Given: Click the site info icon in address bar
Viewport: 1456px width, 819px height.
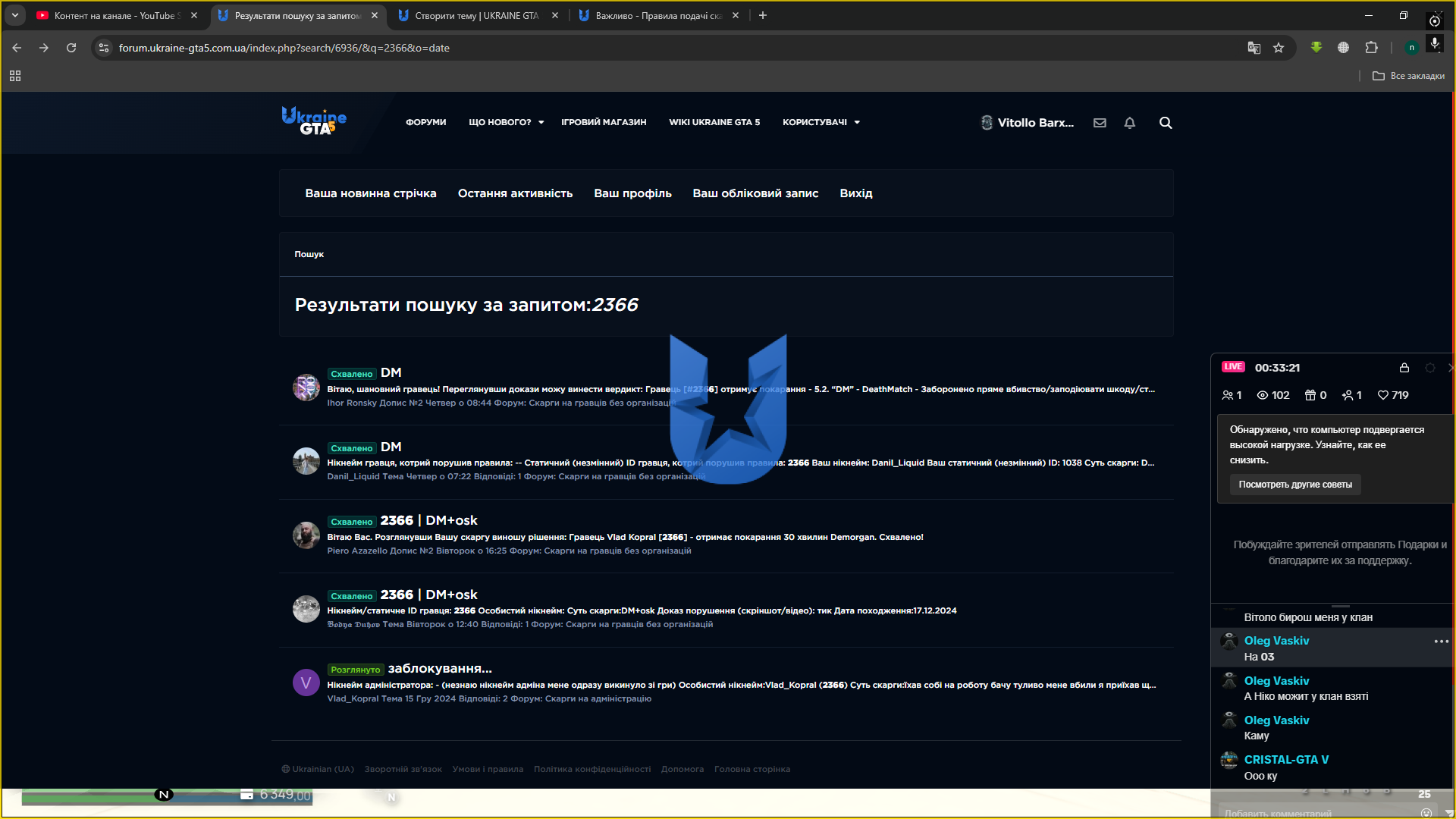Looking at the screenshot, I should pos(104,48).
